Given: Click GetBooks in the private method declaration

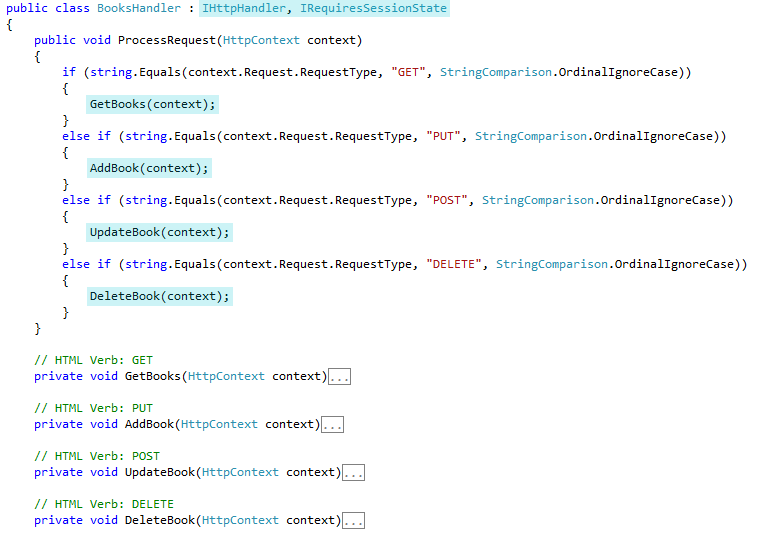Looking at the screenshot, I should pos(153,376).
